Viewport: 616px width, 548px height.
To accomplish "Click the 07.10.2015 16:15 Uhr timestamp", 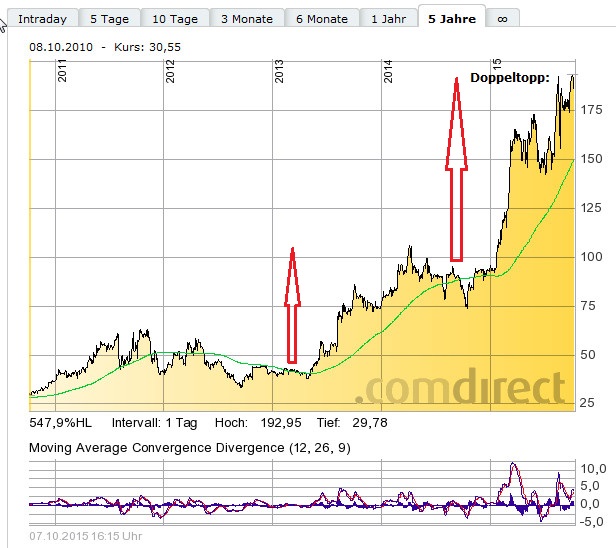I will coord(86,537).
